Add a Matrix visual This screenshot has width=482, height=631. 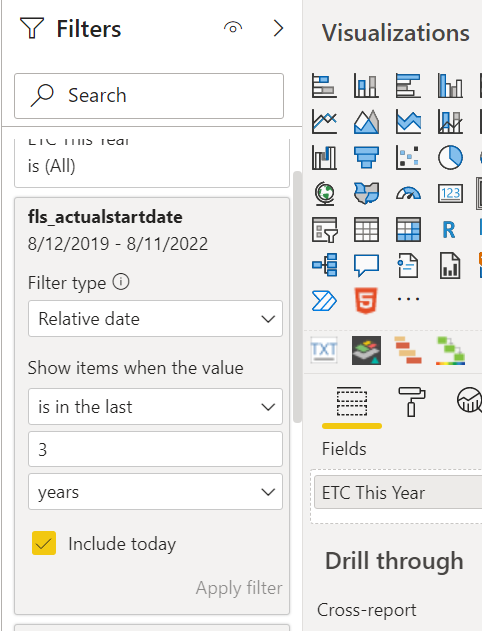tap(408, 229)
